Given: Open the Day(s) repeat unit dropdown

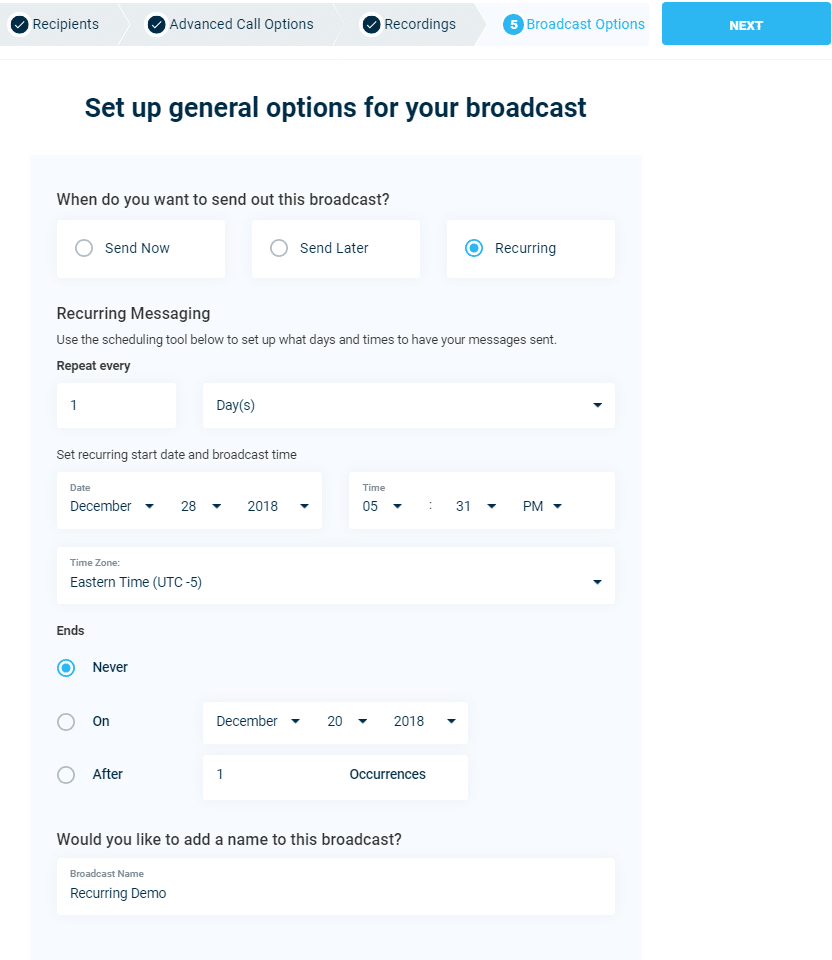Looking at the screenshot, I should point(408,405).
